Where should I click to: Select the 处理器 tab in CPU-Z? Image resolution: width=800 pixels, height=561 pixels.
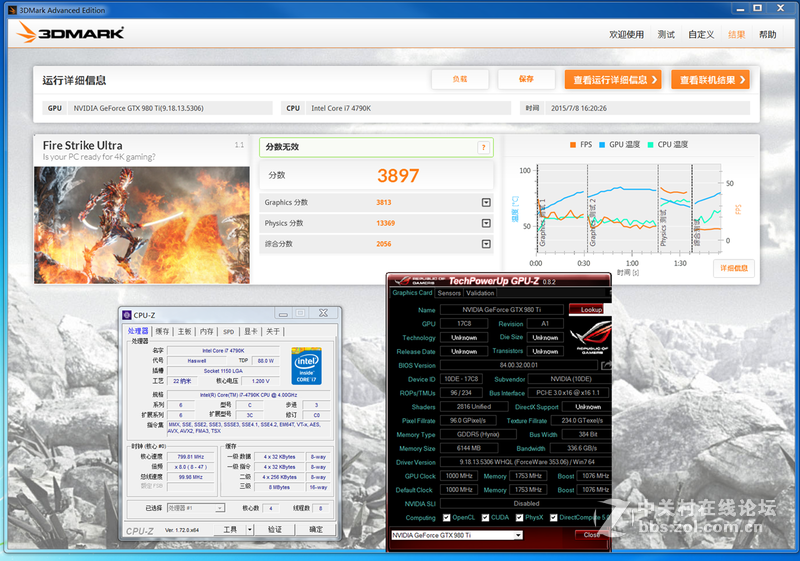138,331
